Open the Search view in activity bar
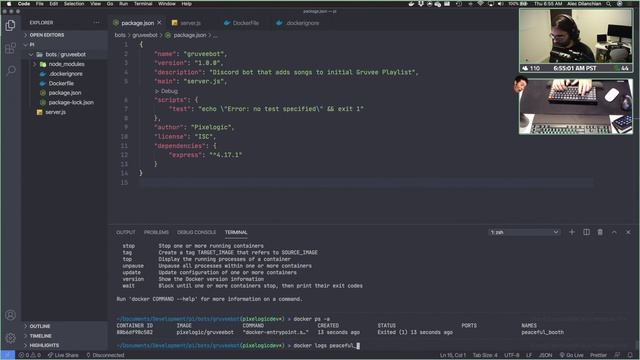640x360 pixels. [x=11, y=70]
